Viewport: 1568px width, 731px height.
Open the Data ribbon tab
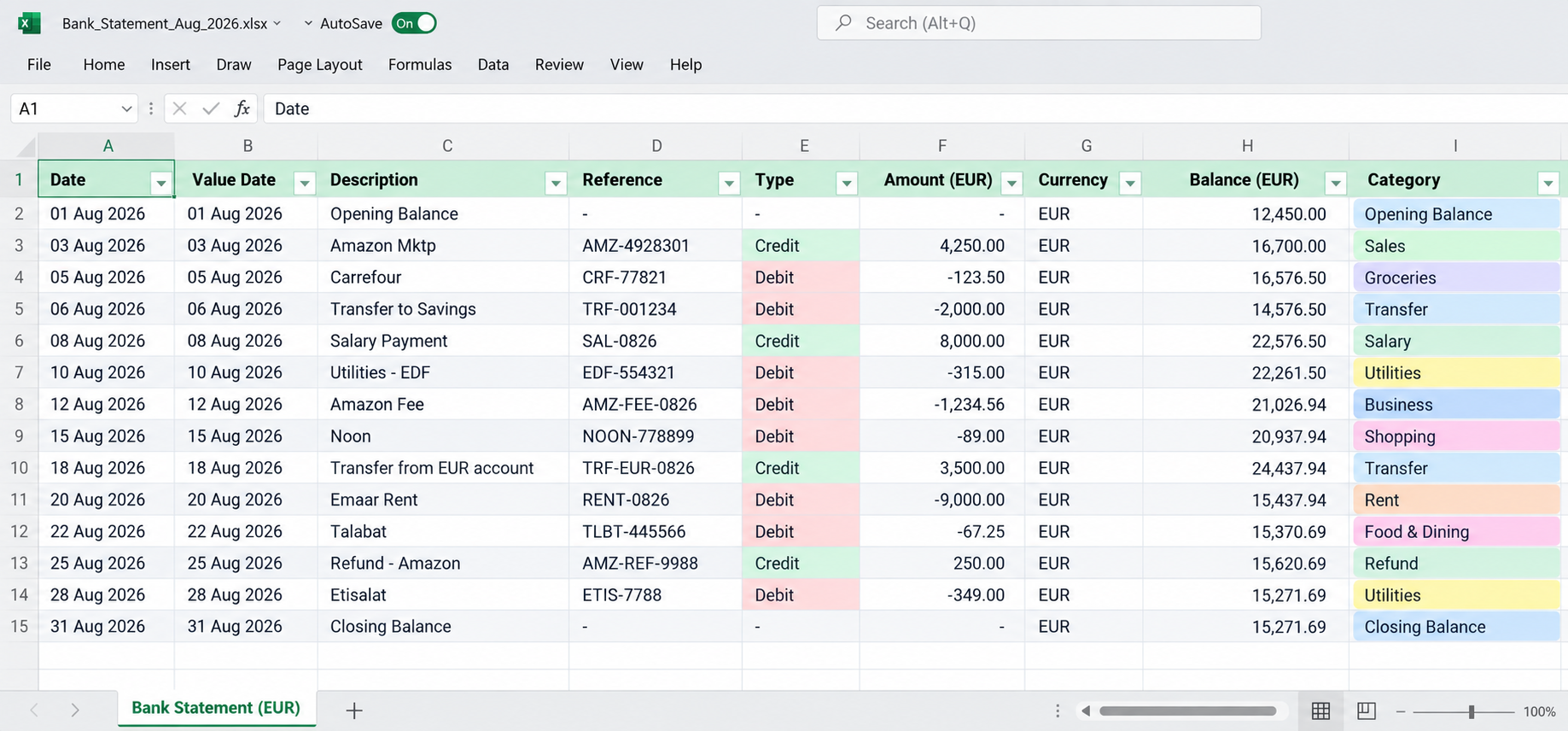[493, 64]
